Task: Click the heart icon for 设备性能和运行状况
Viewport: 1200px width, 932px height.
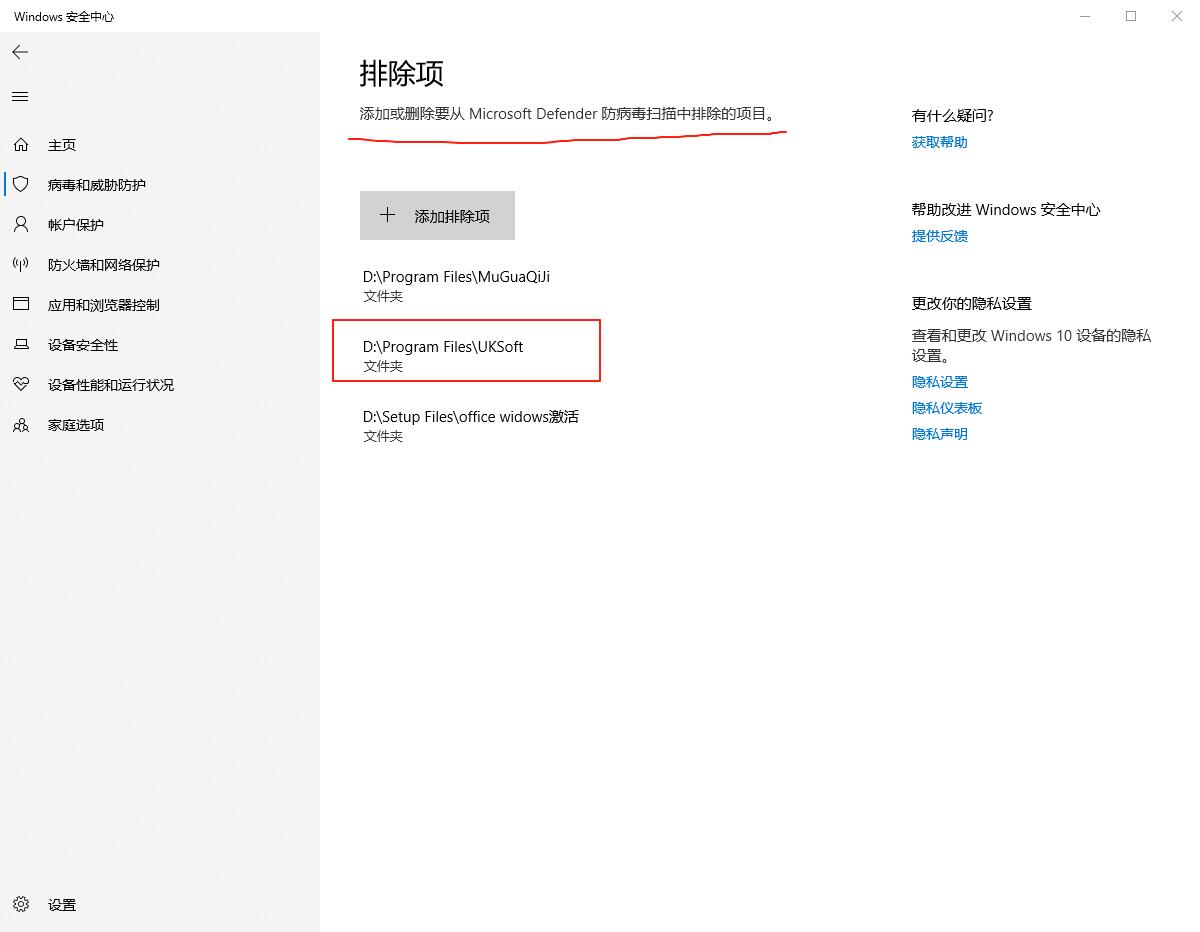Action: pyautogui.click(x=21, y=385)
